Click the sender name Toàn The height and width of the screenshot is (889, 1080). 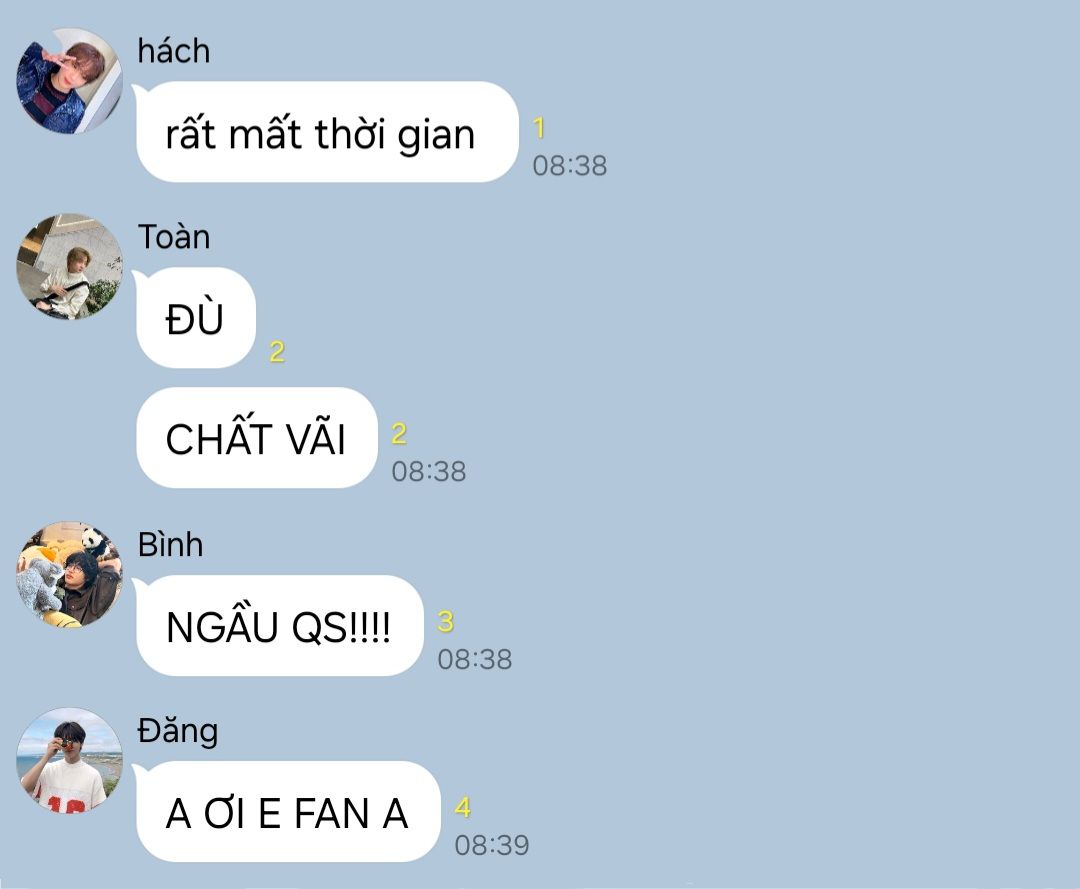[174, 237]
